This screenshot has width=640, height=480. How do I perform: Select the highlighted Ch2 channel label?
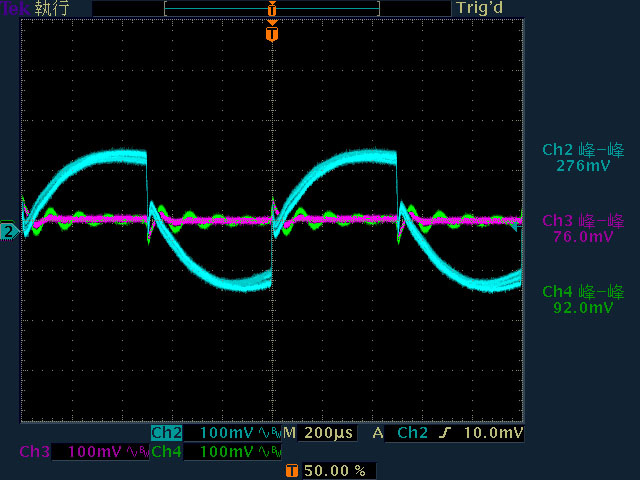[166, 433]
